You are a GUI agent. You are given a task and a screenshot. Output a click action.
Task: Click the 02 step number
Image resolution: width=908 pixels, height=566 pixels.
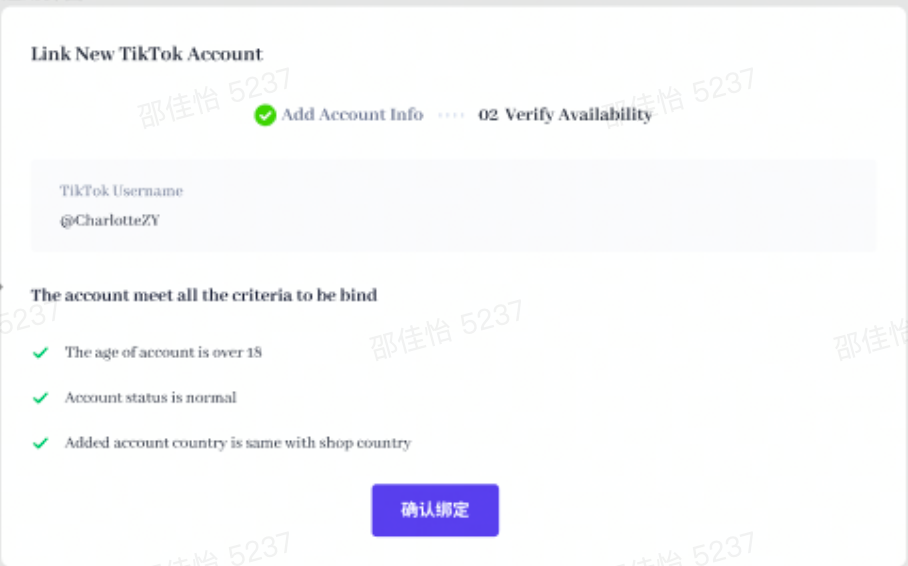click(x=488, y=115)
